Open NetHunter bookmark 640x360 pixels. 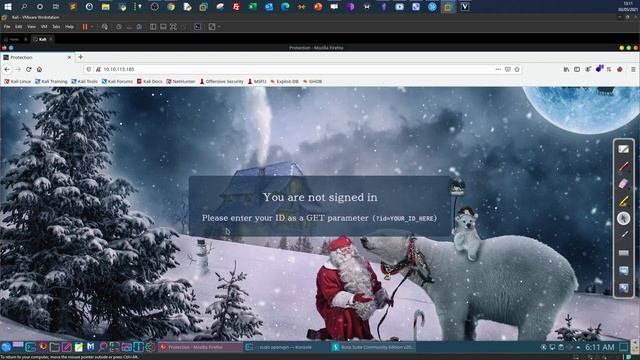coord(181,82)
